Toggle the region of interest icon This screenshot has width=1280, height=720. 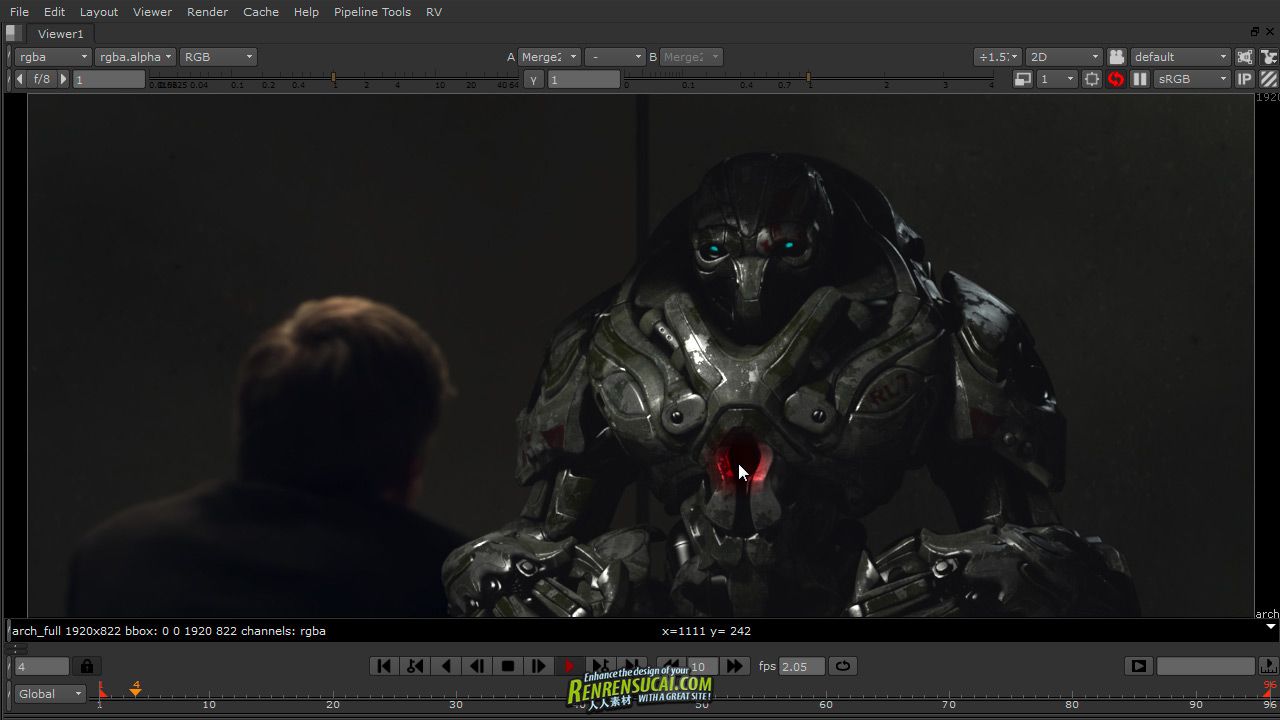point(1092,79)
